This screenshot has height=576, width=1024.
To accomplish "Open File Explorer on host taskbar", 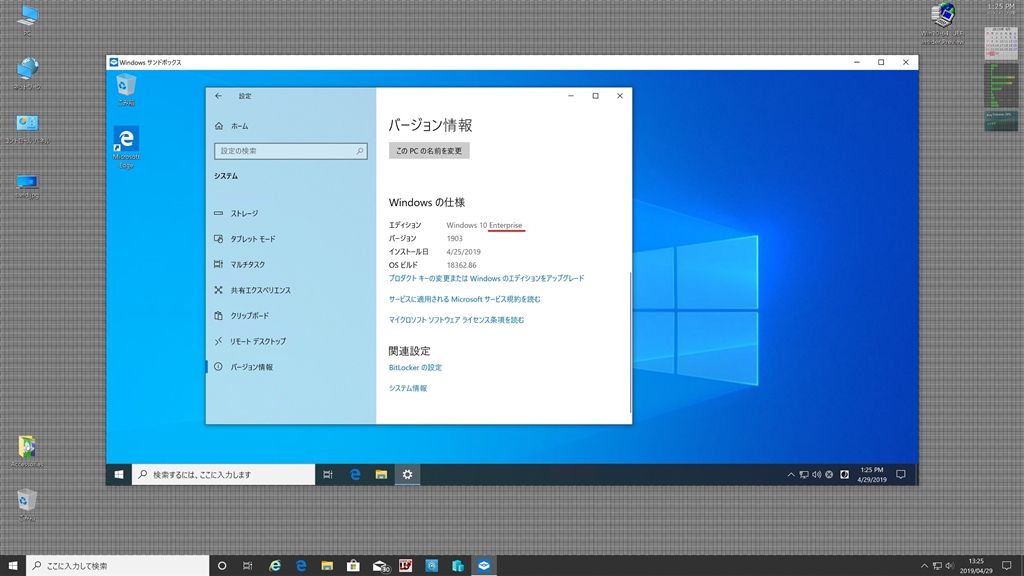I will (x=327, y=566).
